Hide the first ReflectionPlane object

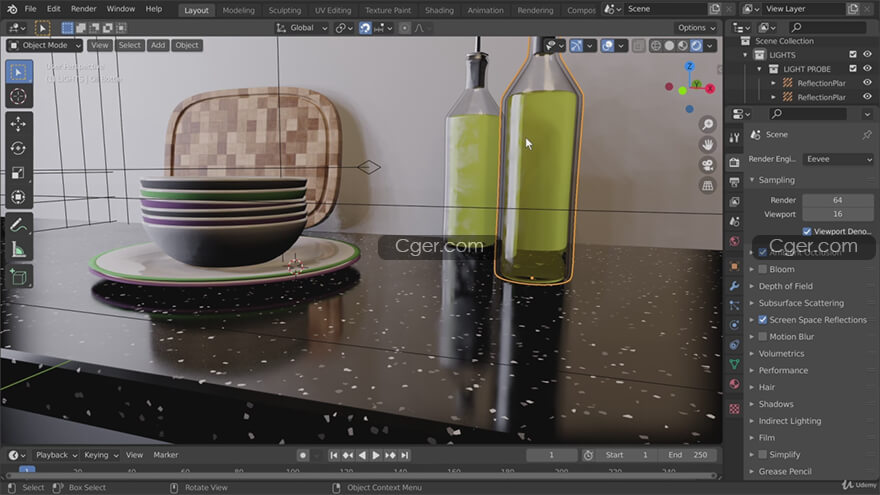[x=867, y=82]
